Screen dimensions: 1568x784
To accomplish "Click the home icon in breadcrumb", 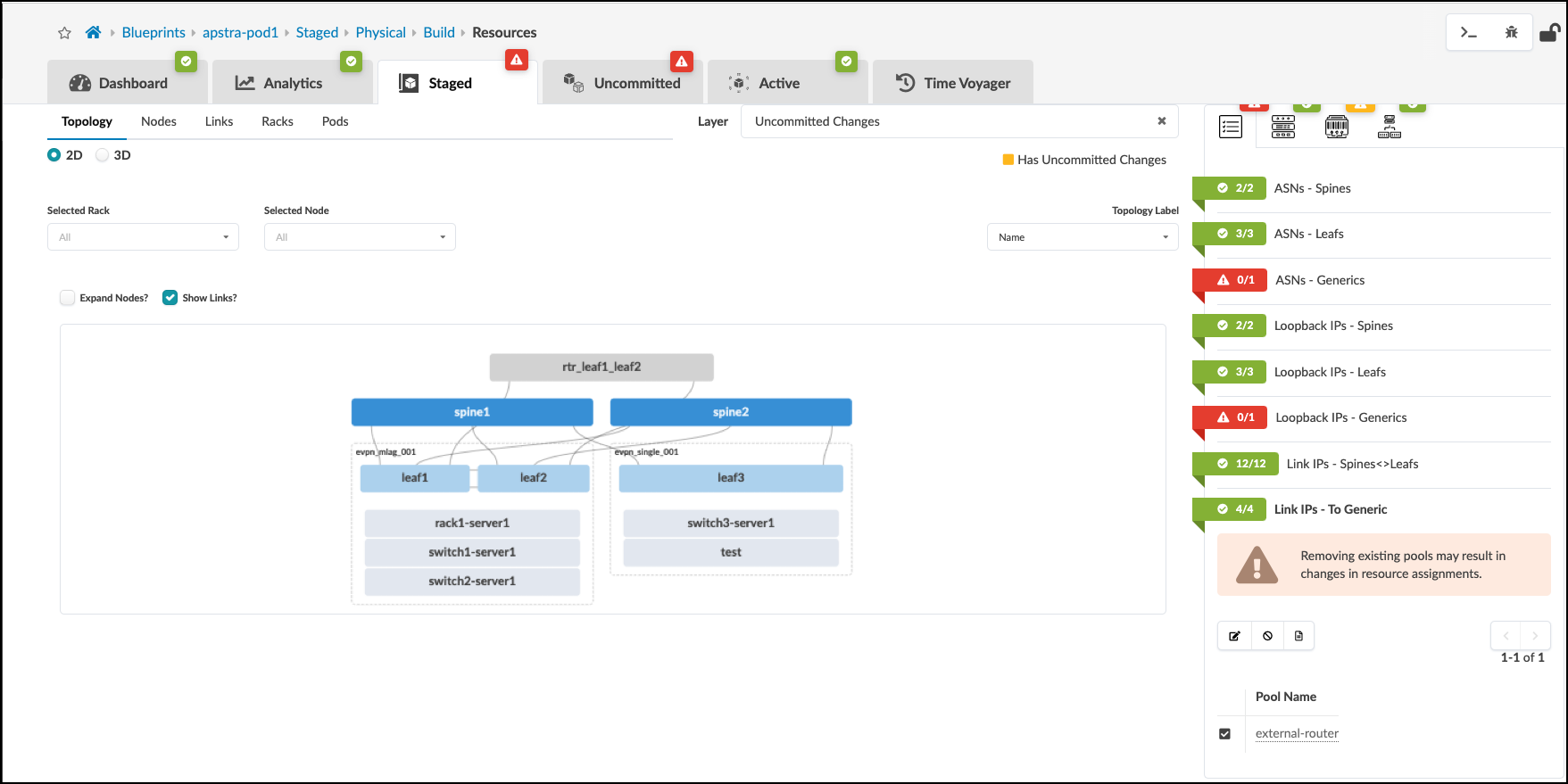I will click(x=93, y=33).
